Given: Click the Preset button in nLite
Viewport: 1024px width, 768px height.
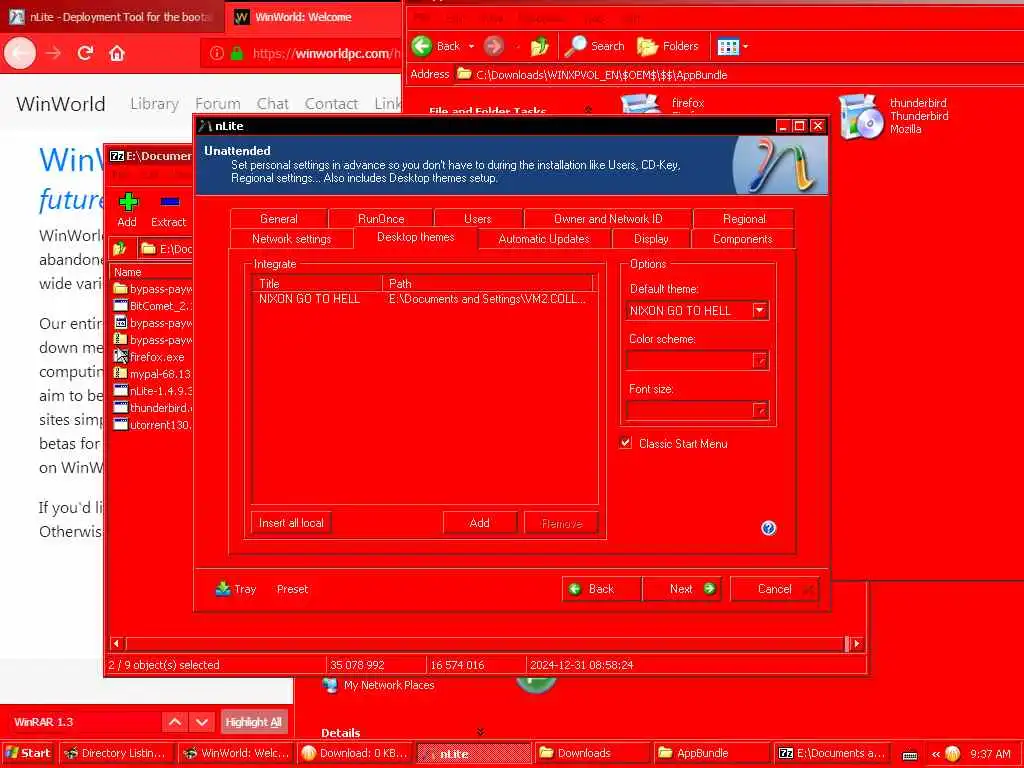Looking at the screenshot, I should point(292,588).
